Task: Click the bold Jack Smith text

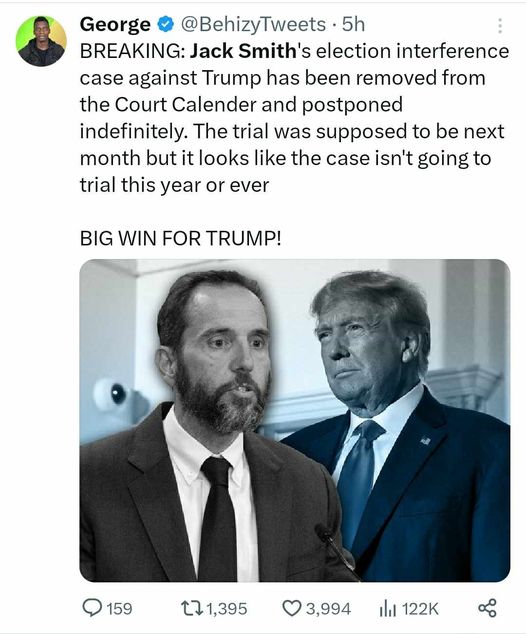Action: [x=243, y=51]
